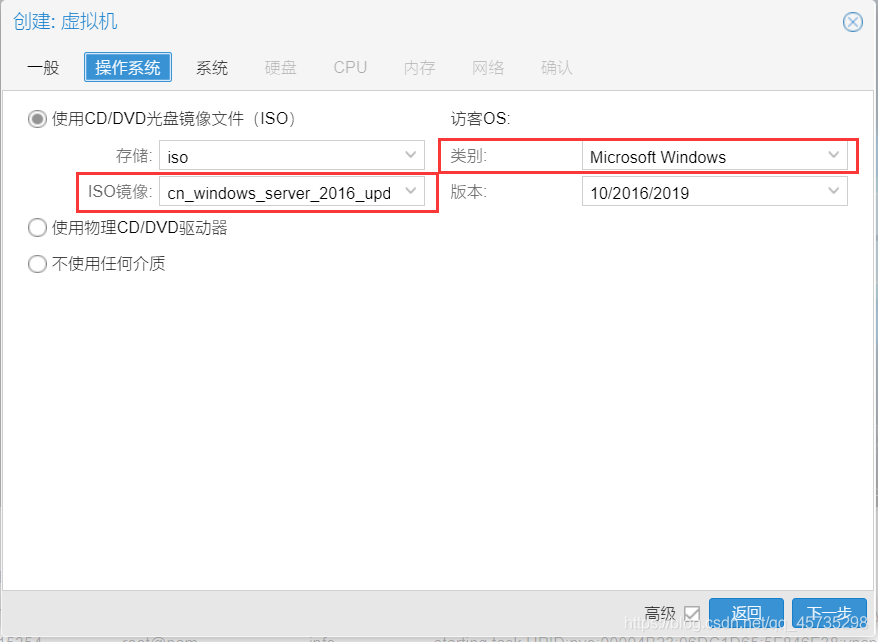Click the 返回 button

pos(746,613)
